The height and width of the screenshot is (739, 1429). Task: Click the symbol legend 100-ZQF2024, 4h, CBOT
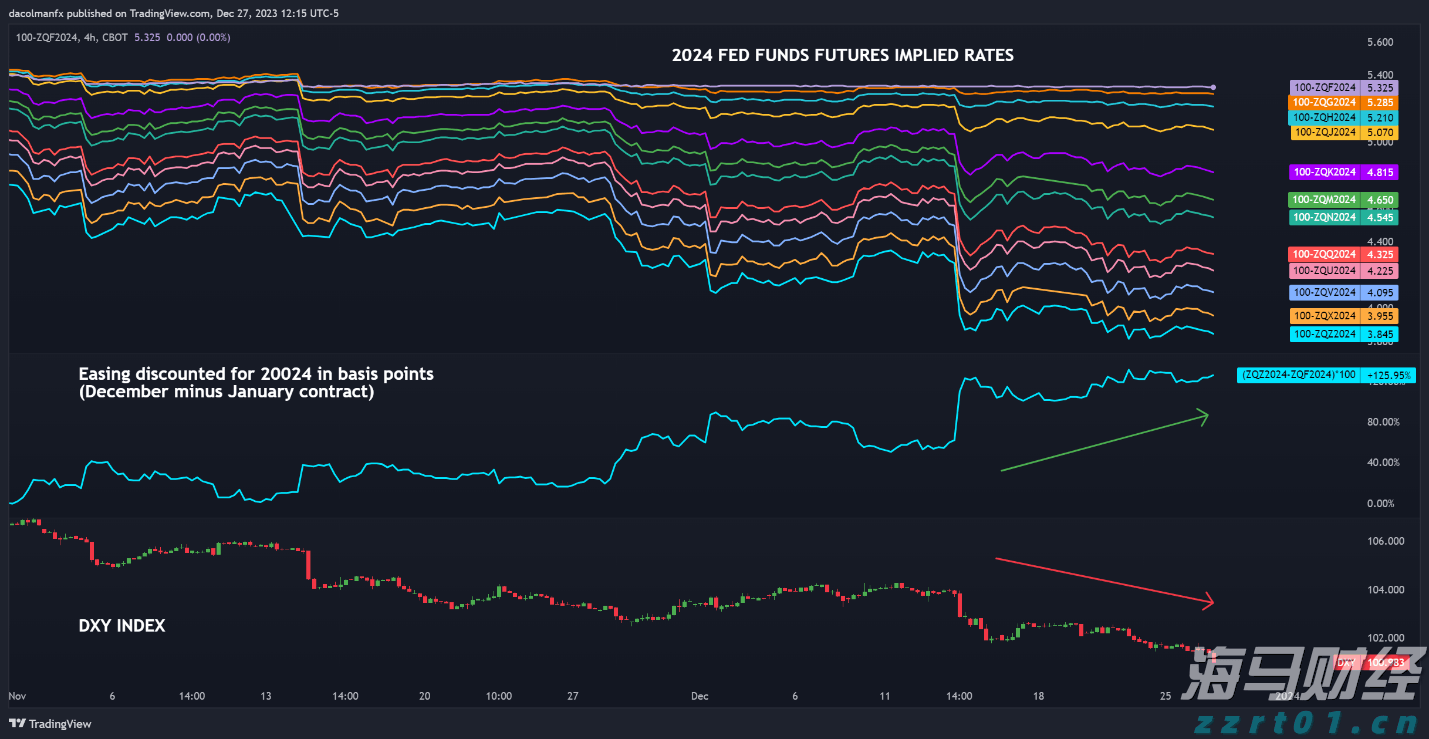point(74,37)
